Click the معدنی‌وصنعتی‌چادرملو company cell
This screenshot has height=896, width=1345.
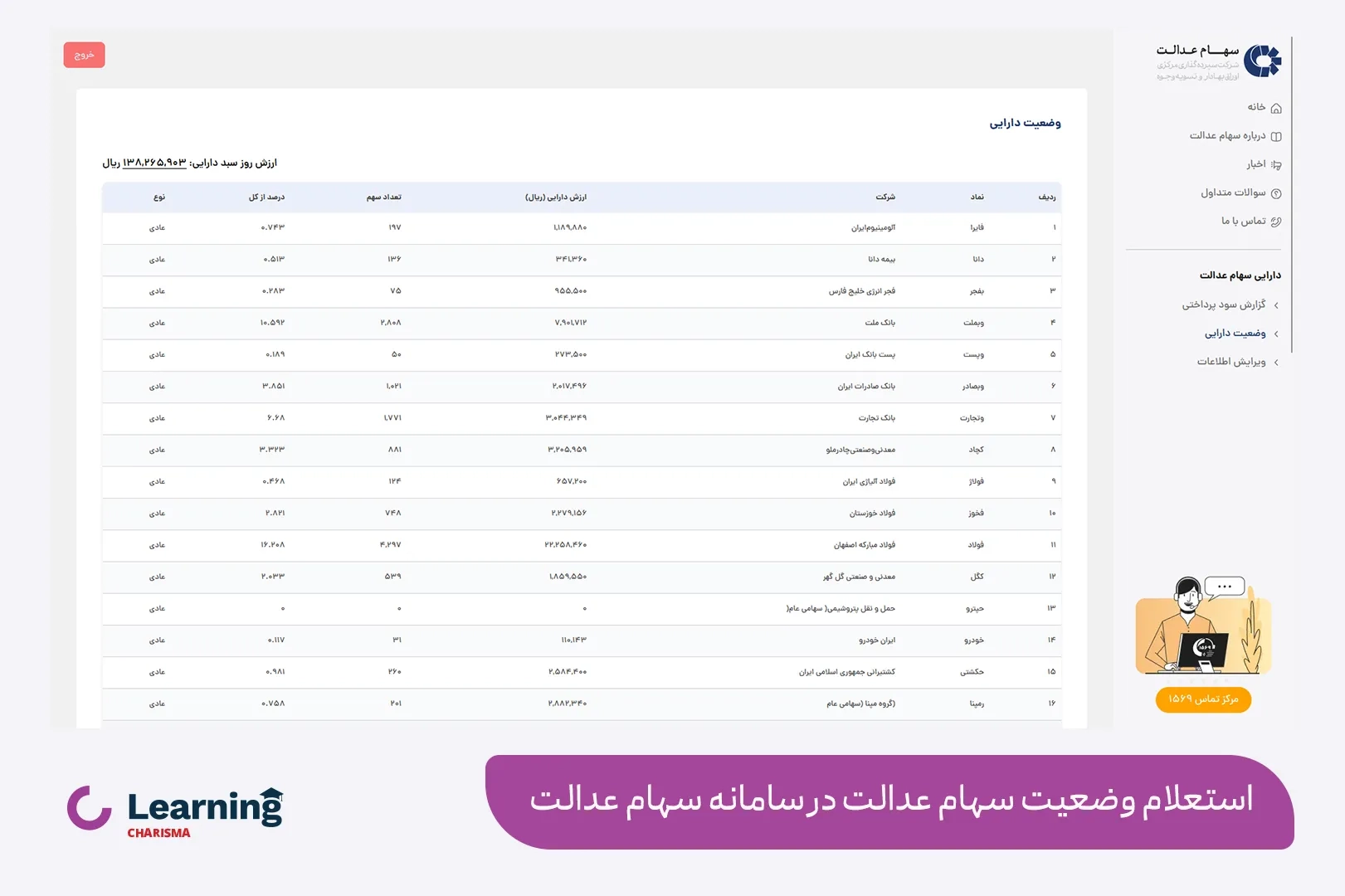pos(860,450)
